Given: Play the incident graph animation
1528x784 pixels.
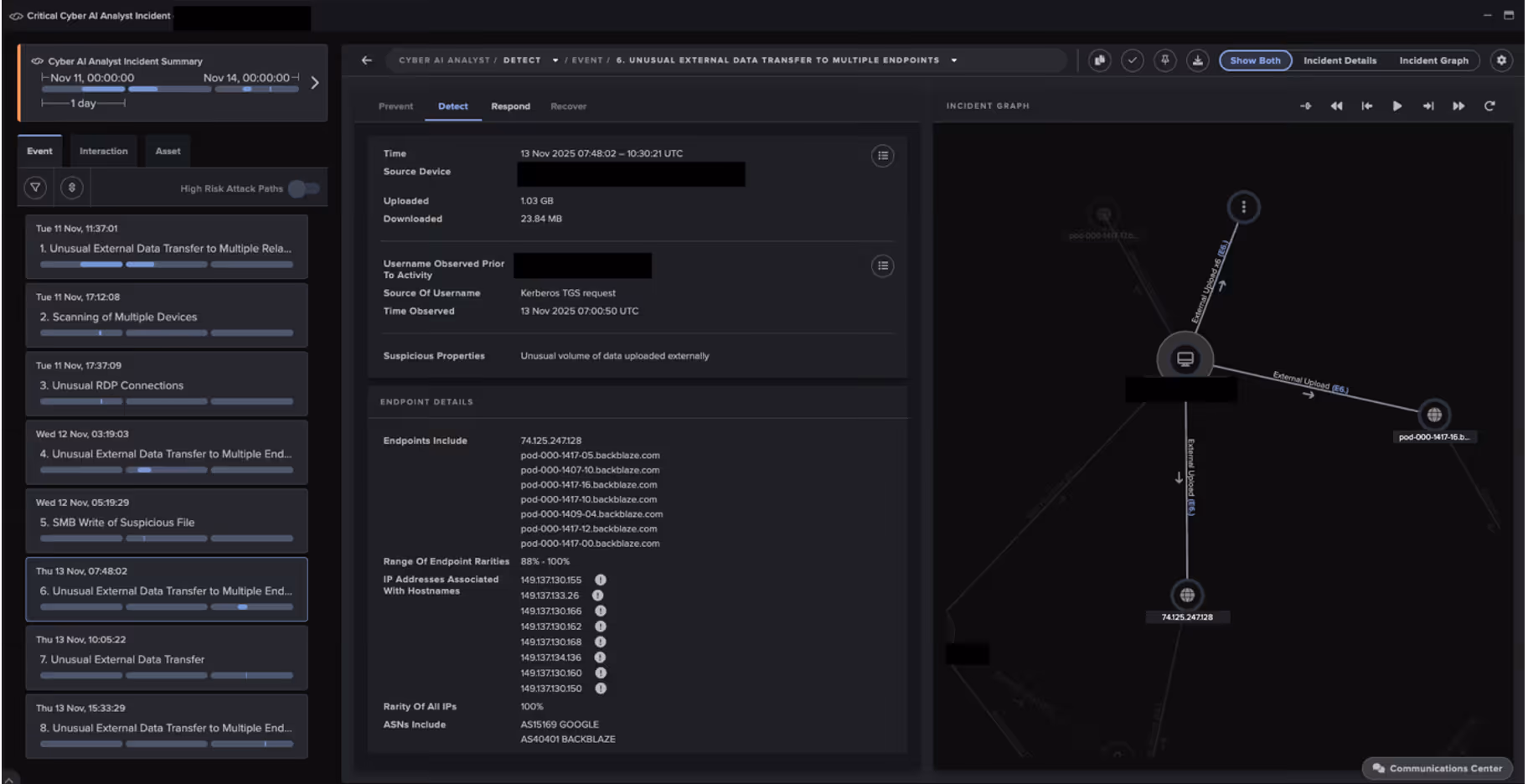Looking at the screenshot, I should pyautogui.click(x=1397, y=106).
